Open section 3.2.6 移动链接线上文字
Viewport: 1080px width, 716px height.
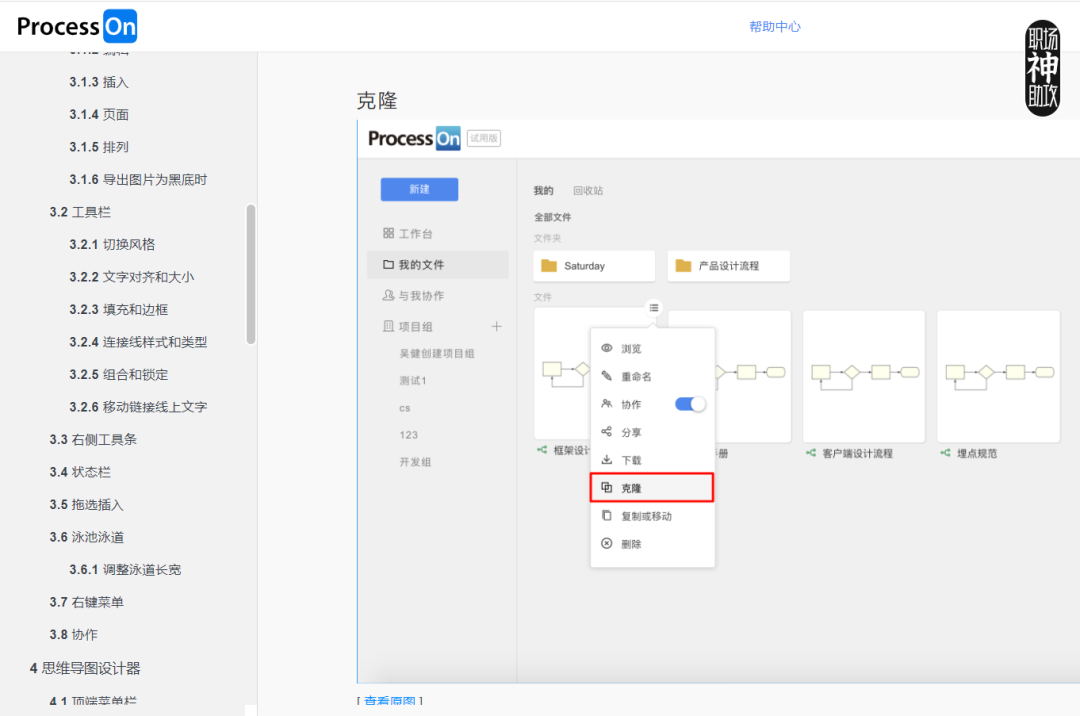click(x=138, y=407)
